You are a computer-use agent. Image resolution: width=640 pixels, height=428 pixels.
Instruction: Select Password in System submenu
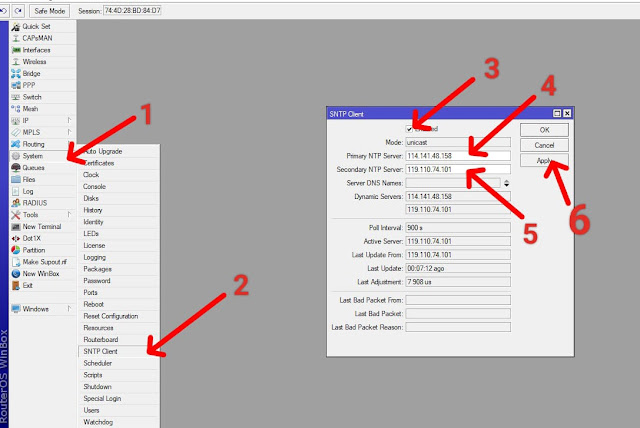click(x=118, y=281)
